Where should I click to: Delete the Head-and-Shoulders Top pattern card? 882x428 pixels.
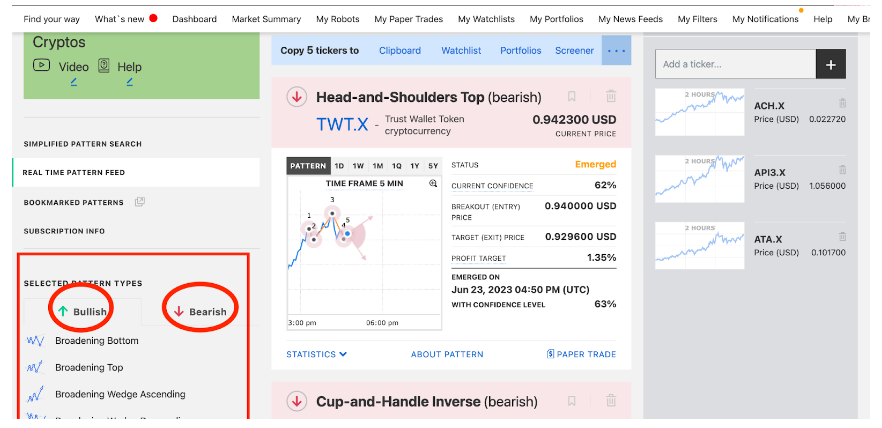(x=611, y=97)
